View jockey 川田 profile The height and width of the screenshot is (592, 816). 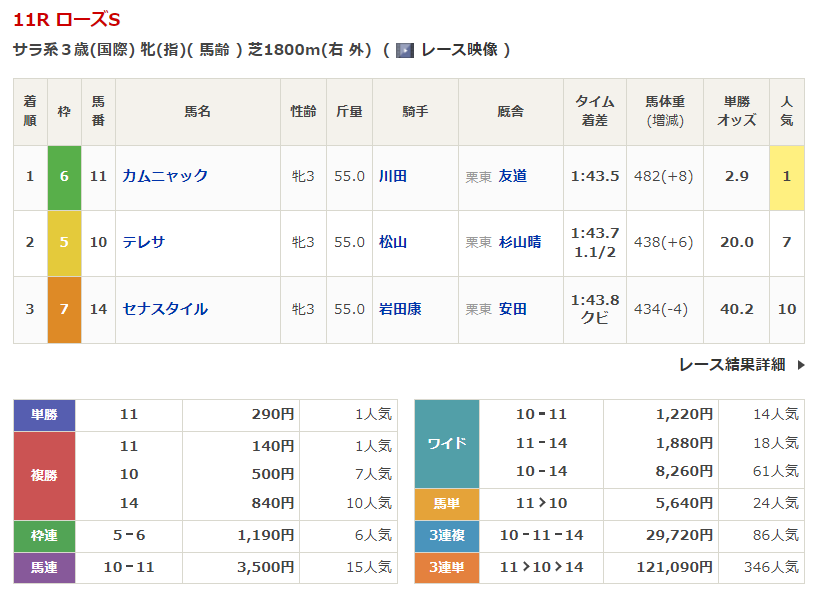click(393, 176)
